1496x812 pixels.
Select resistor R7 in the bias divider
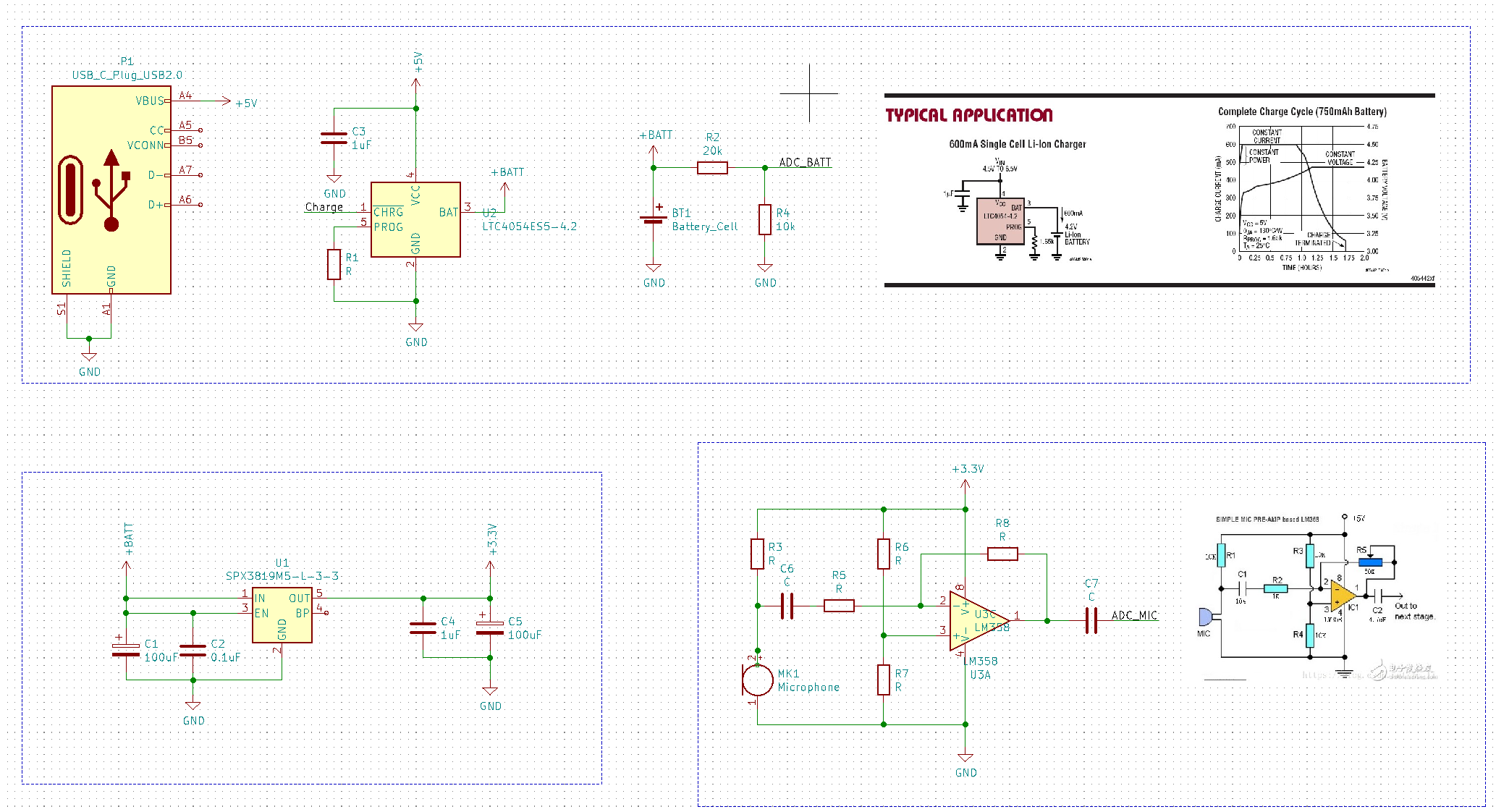884,680
